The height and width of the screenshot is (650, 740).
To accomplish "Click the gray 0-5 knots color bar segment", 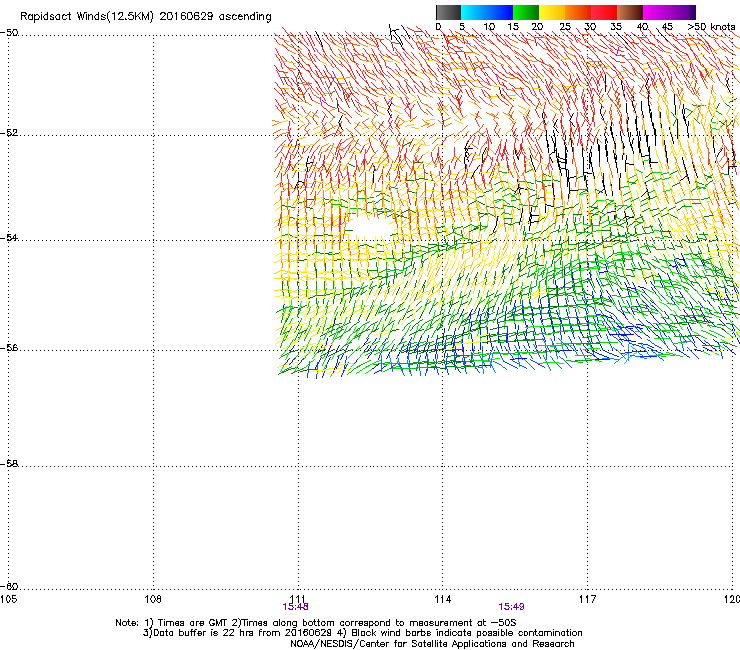I will pyautogui.click(x=448, y=12).
